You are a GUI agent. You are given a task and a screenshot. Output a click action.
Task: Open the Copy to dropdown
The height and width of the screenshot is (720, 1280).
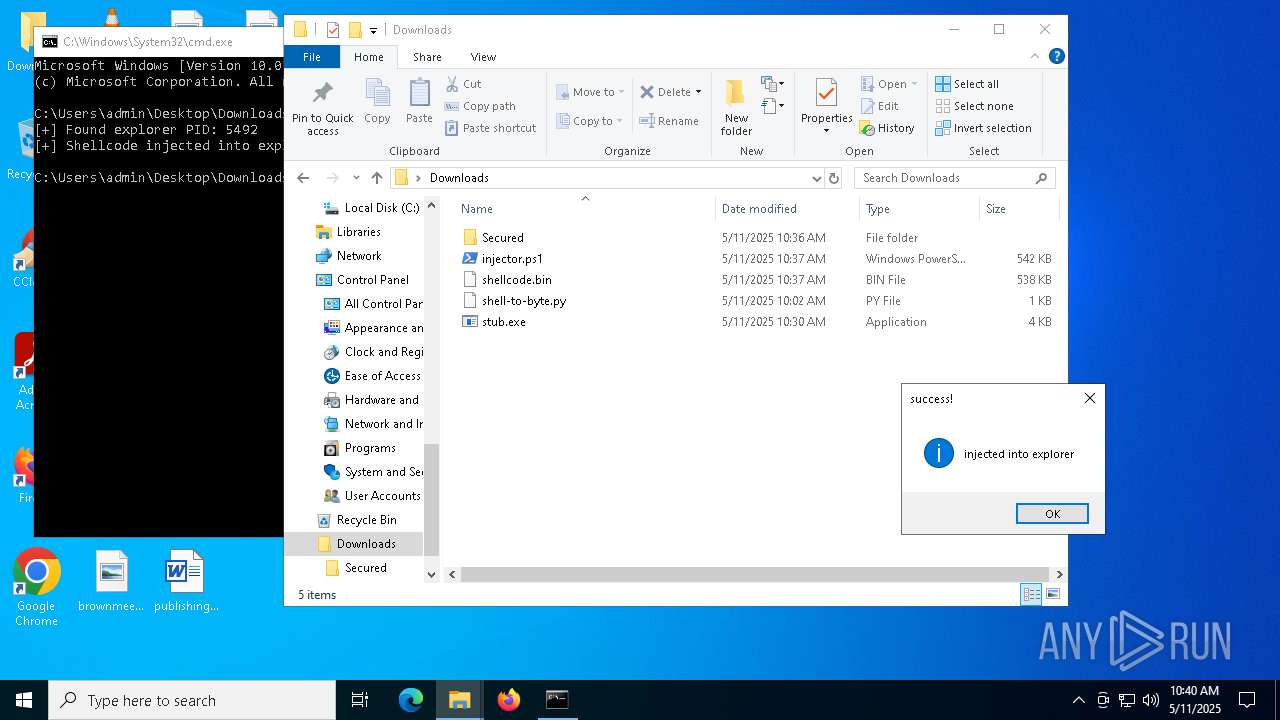pos(590,121)
